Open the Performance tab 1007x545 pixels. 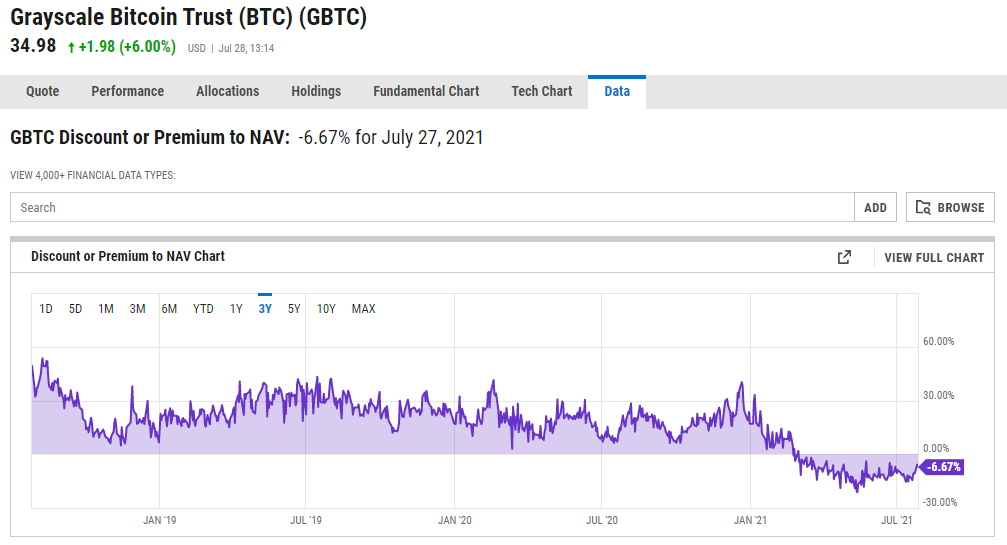point(127,91)
